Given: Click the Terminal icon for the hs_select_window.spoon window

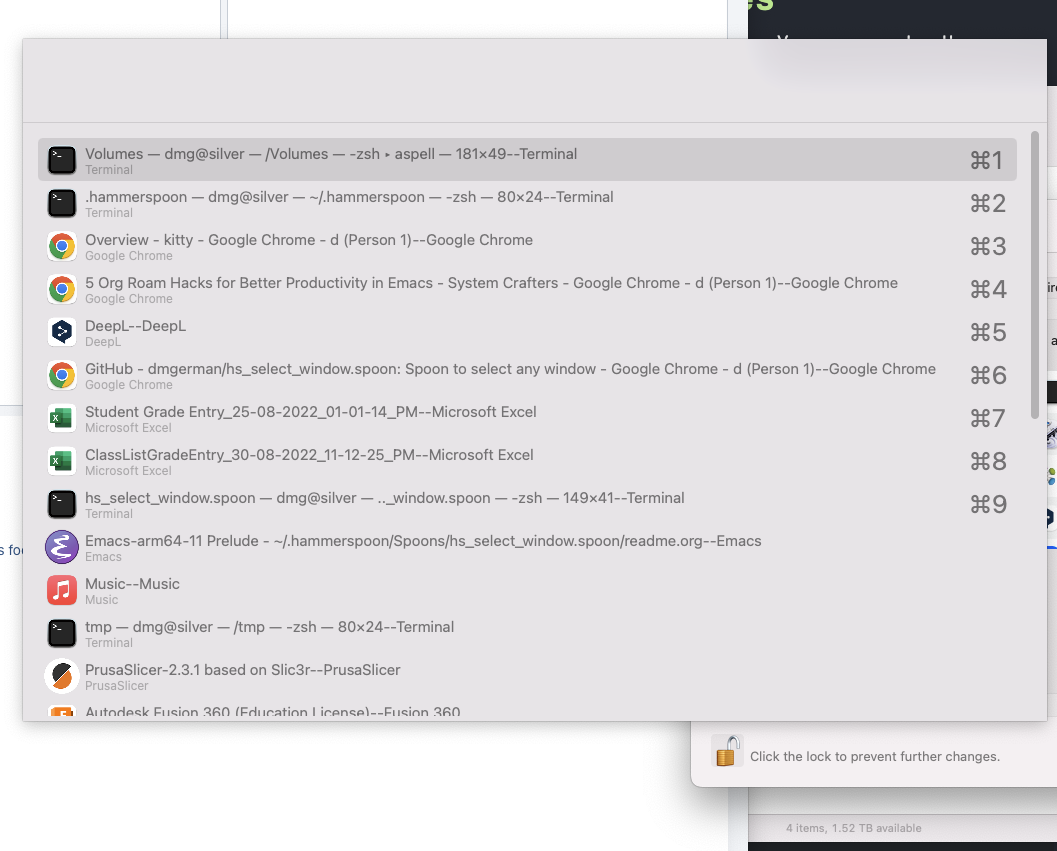Looking at the screenshot, I should tap(61, 504).
